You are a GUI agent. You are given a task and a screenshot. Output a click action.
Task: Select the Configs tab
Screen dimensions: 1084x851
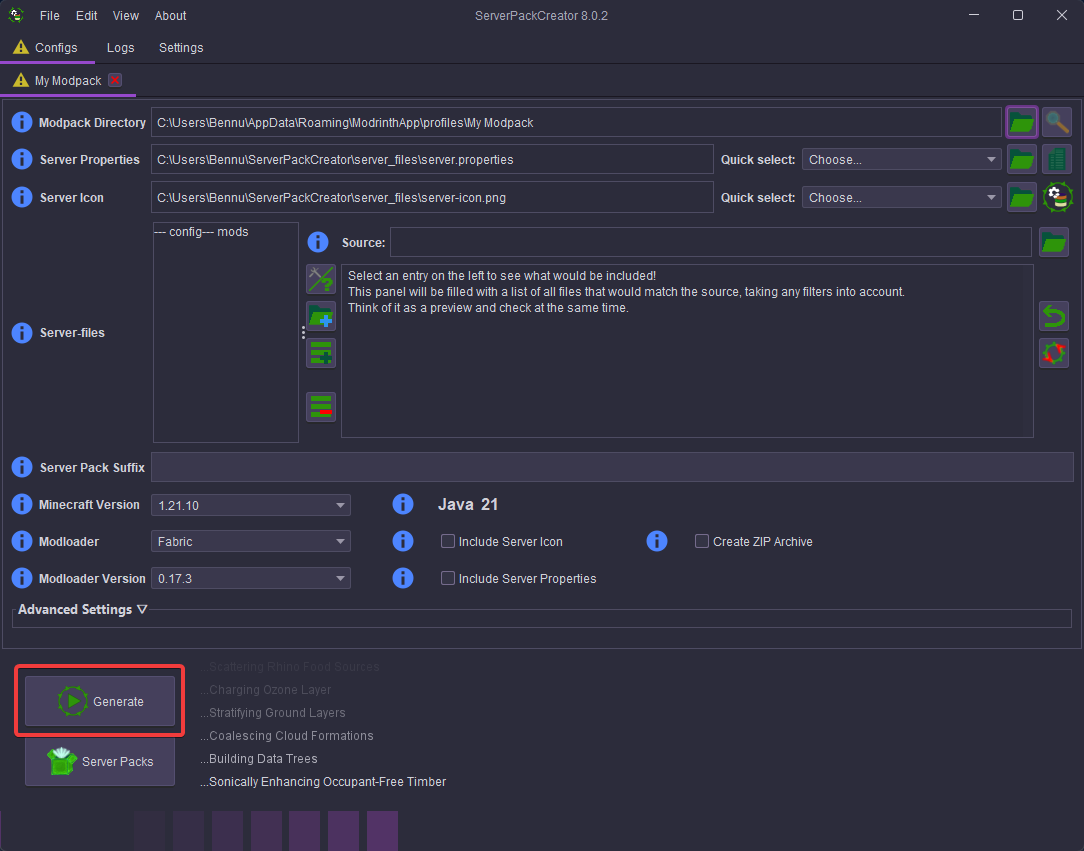[47, 48]
